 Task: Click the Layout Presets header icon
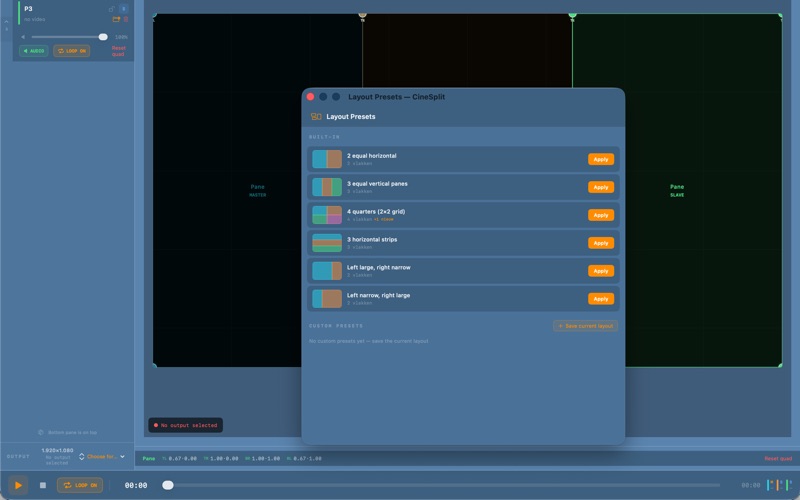pyautogui.click(x=316, y=117)
